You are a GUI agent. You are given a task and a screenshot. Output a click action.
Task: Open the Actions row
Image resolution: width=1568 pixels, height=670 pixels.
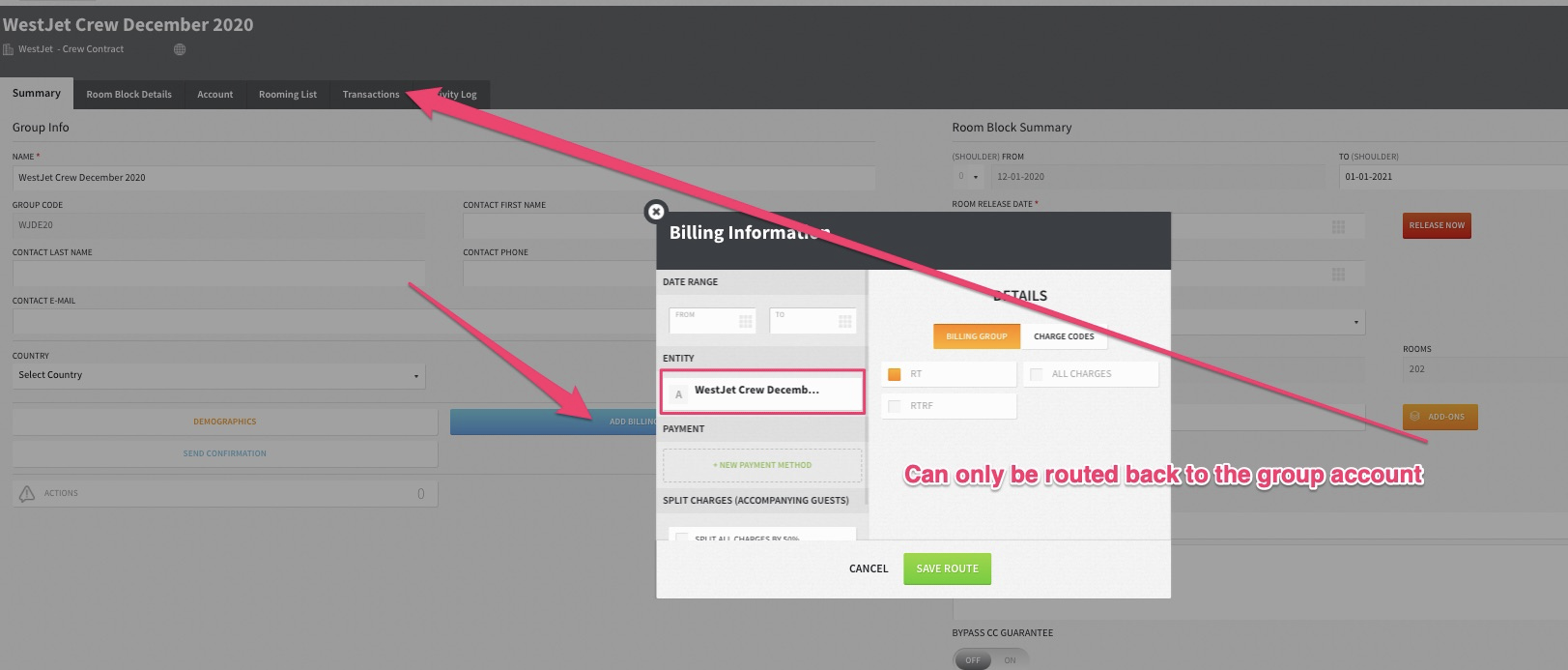click(225, 493)
